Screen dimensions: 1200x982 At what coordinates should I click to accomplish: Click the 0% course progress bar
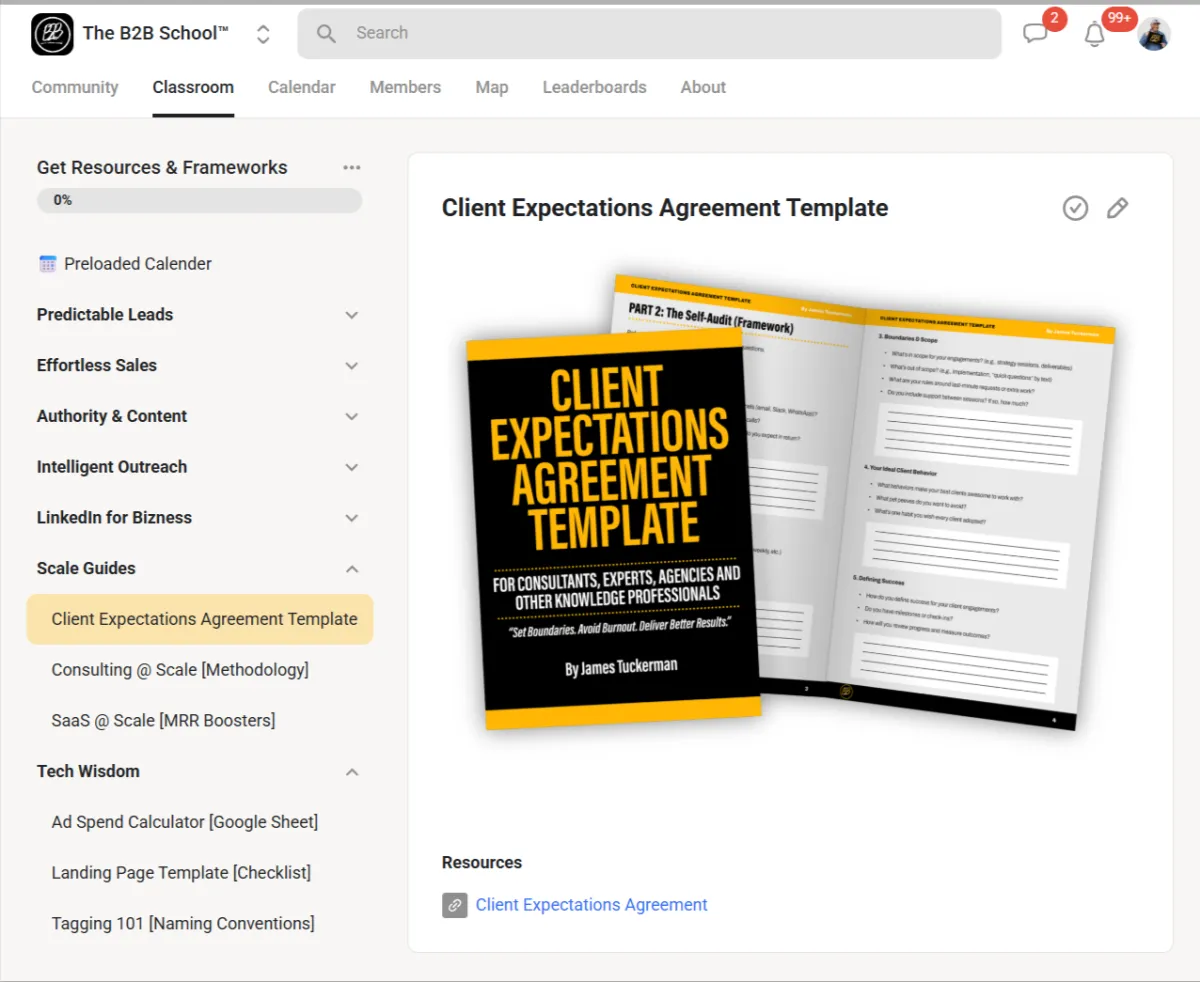[x=200, y=200]
